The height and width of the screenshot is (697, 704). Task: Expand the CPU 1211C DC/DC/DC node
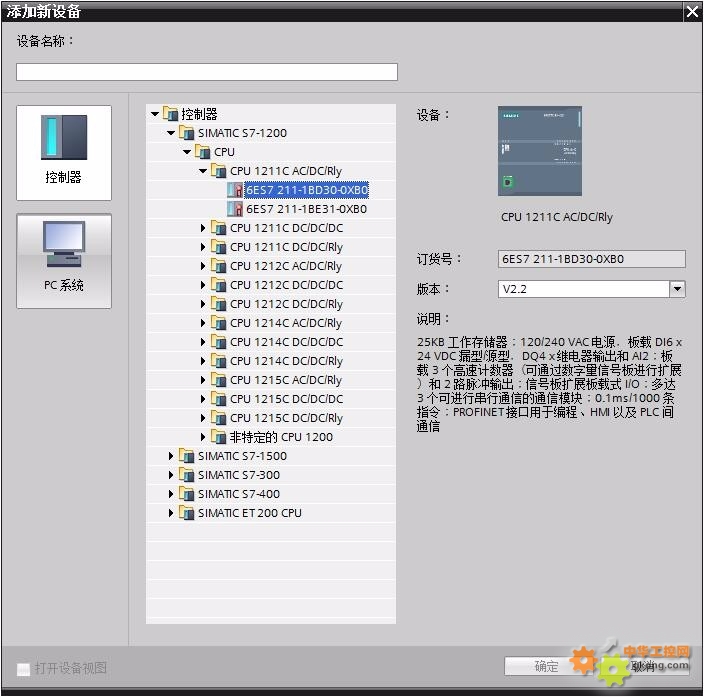(203, 228)
